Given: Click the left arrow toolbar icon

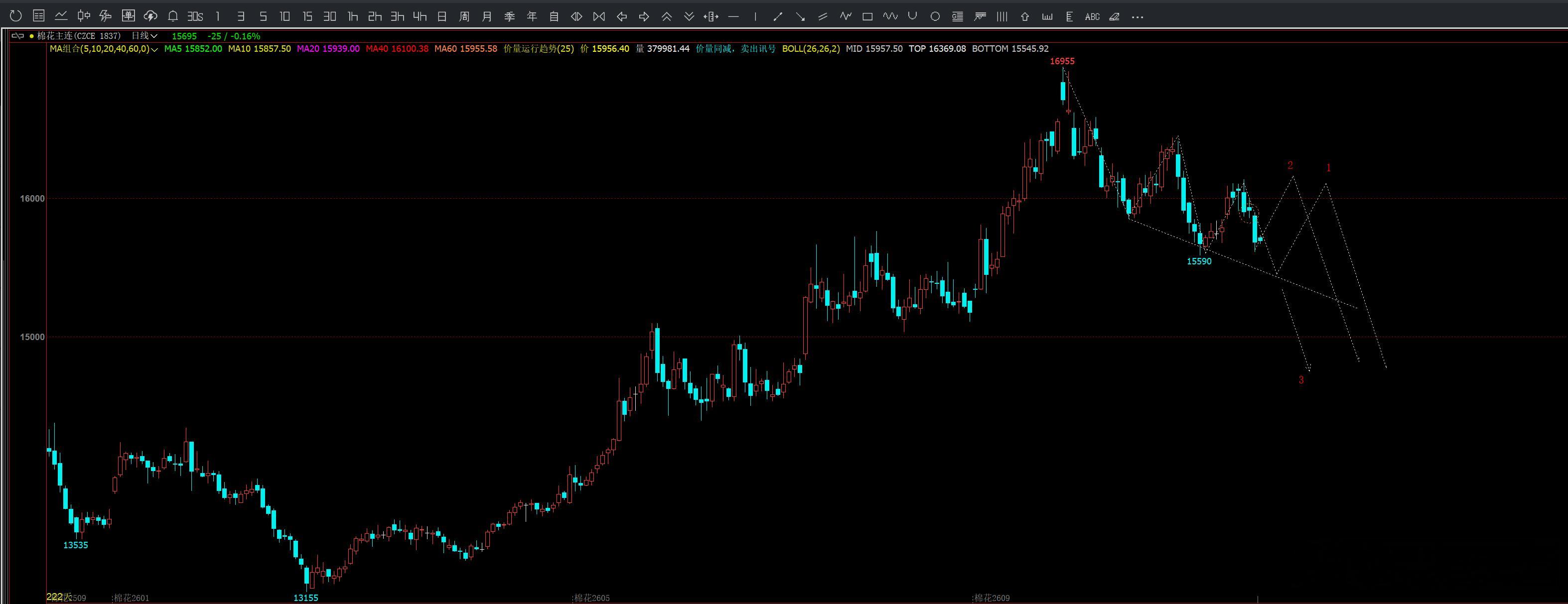Looking at the screenshot, I should (621, 17).
